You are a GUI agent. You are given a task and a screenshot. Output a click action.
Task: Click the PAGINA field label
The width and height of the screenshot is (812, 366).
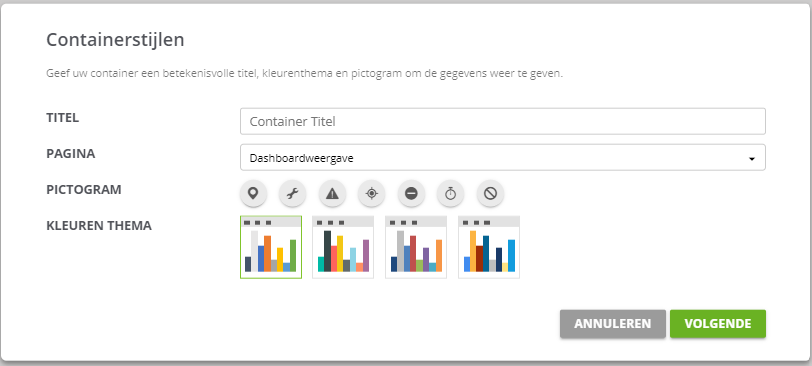coord(70,154)
